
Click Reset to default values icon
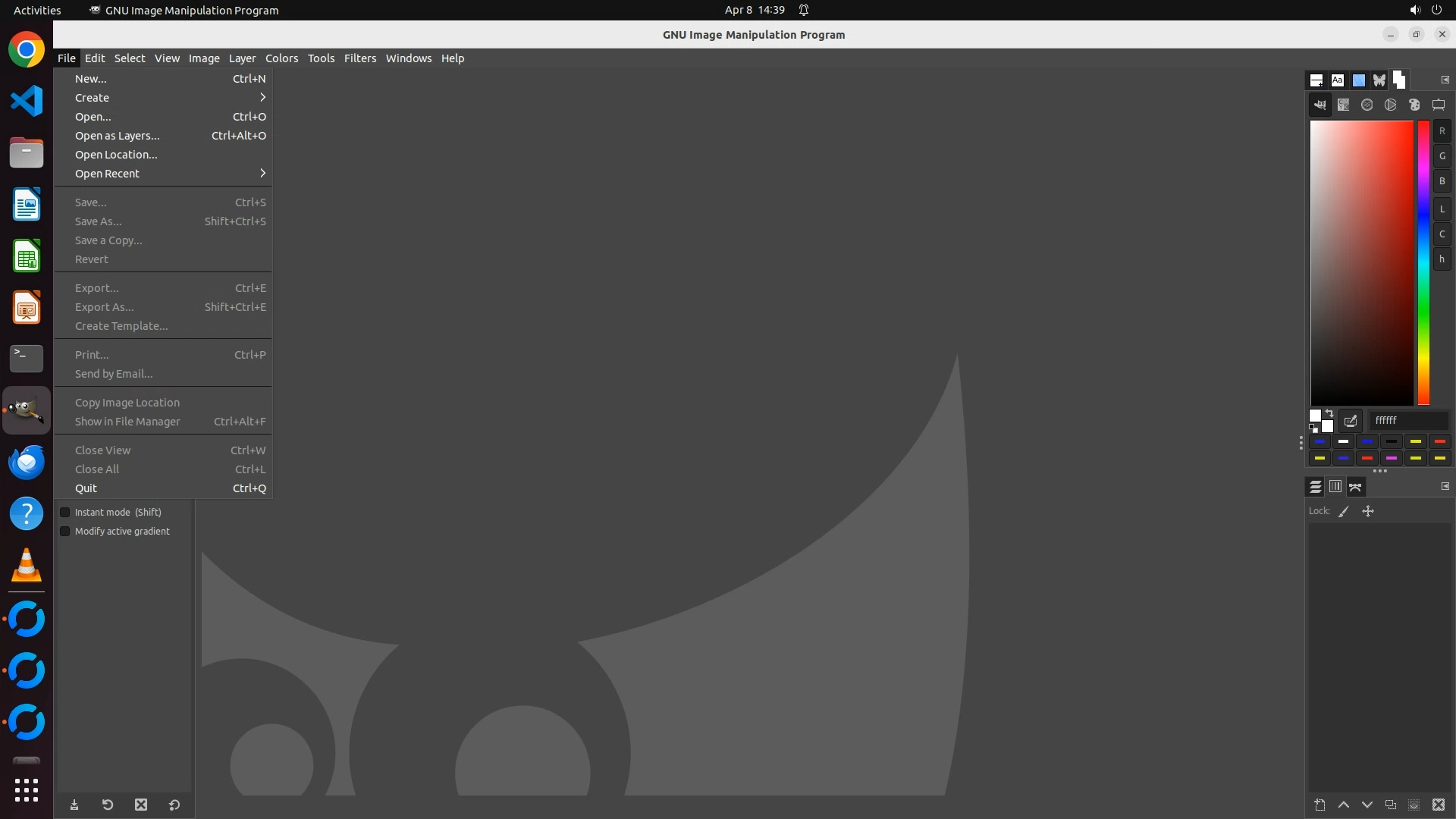pyautogui.click(x=174, y=805)
